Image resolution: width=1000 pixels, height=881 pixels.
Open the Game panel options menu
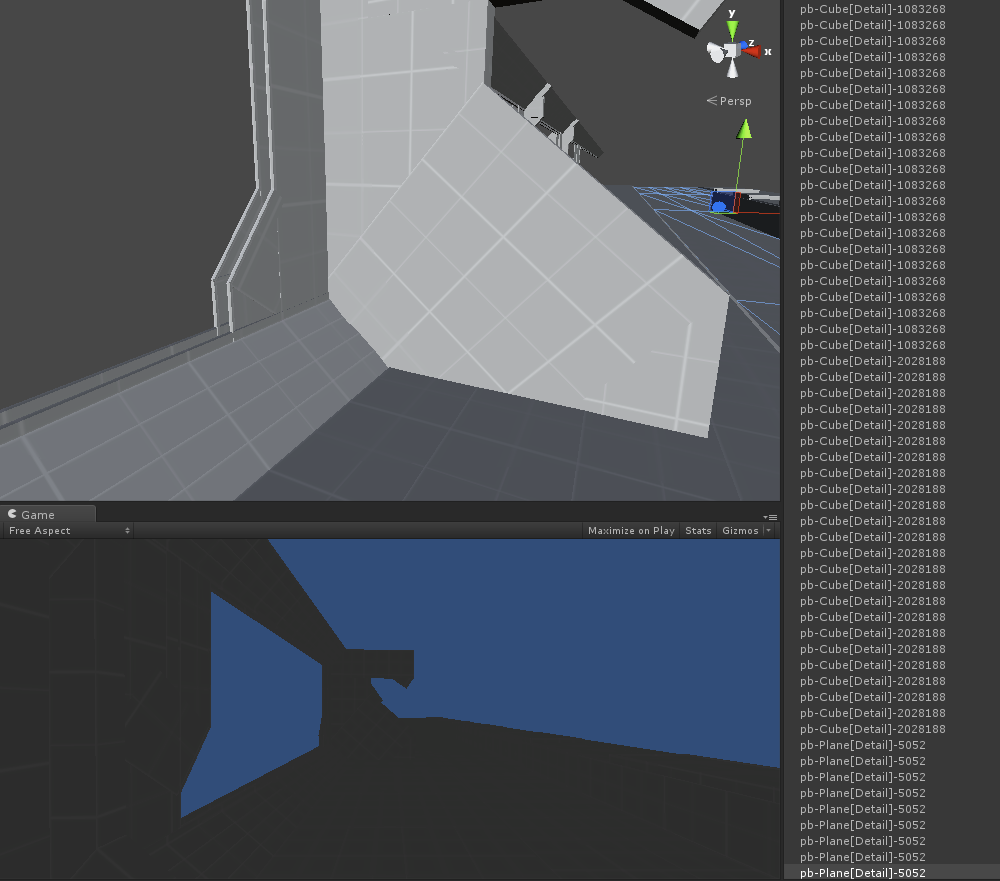pyautogui.click(x=771, y=516)
